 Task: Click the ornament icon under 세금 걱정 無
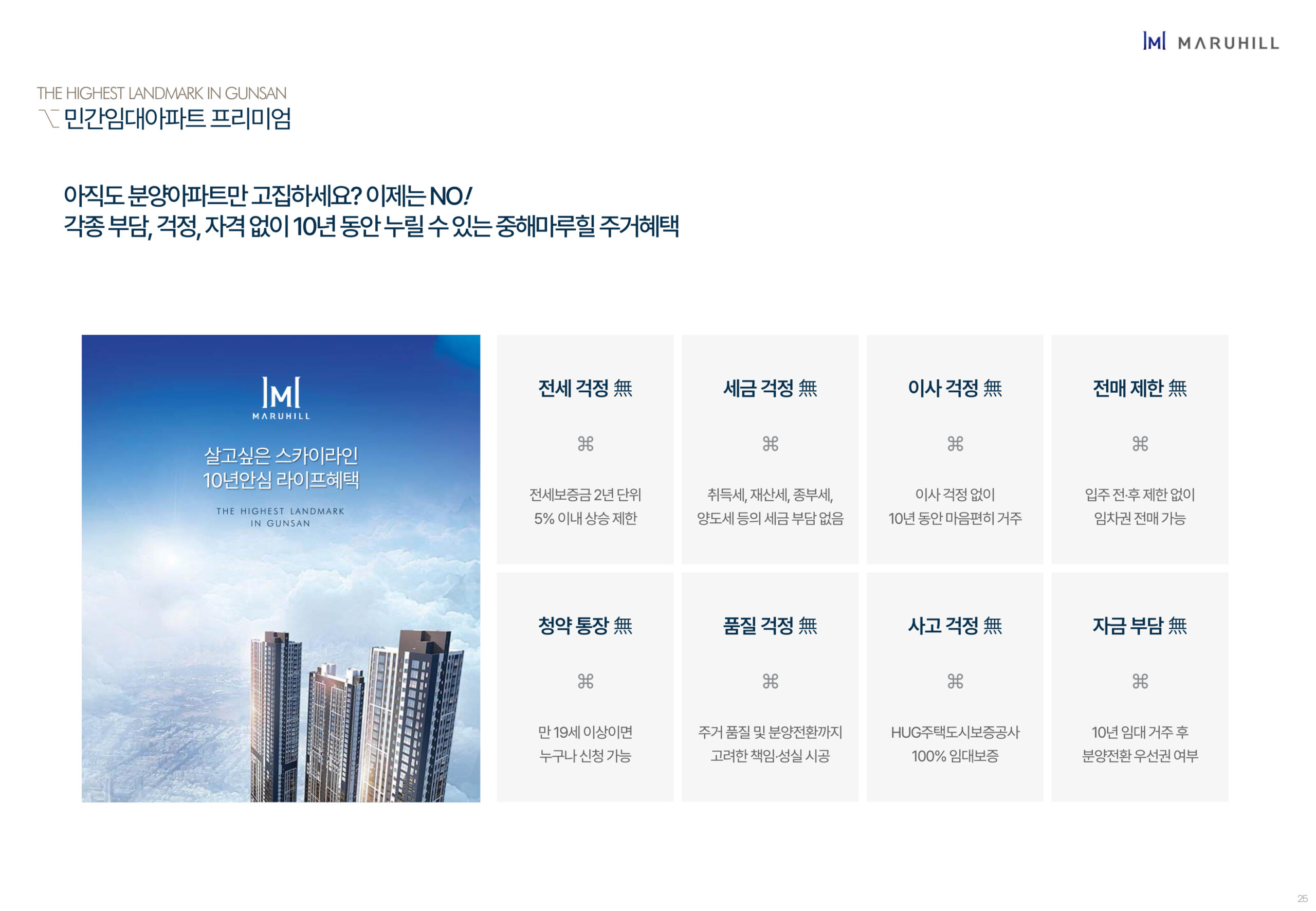coord(770,444)
